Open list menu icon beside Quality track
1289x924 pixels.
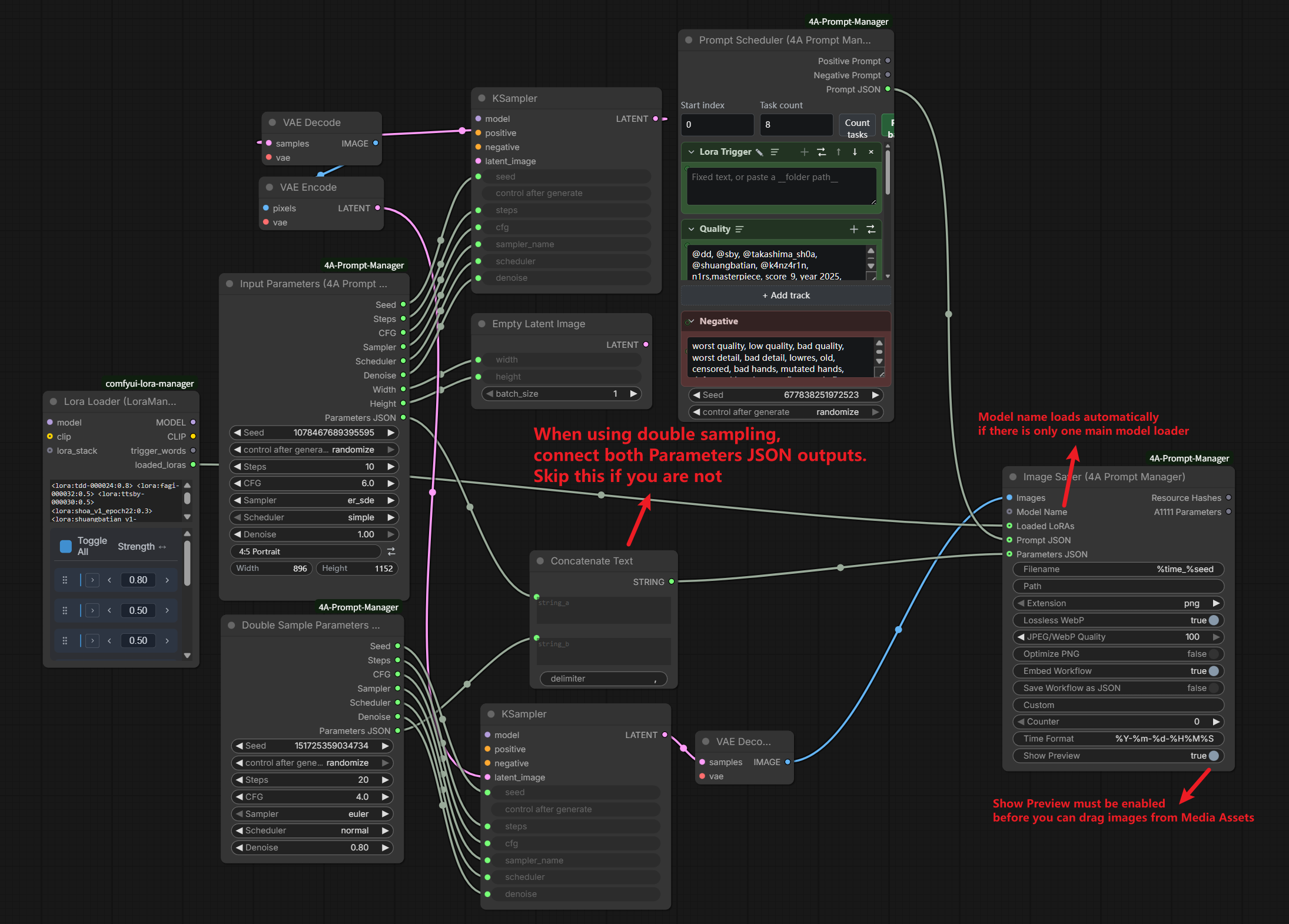[739, 230]
